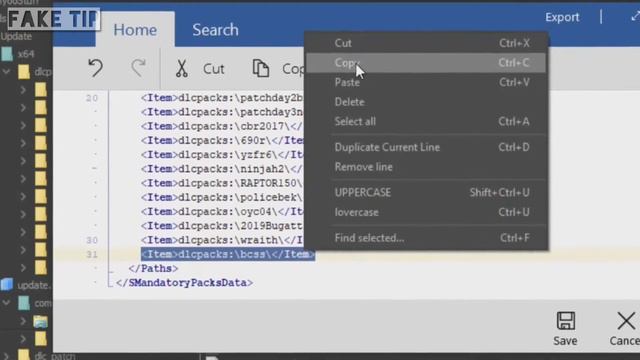The height and width of the screenshot is (360, 640).
Task: Click line number 20 in gutter
Action: (x=92, y=98)
